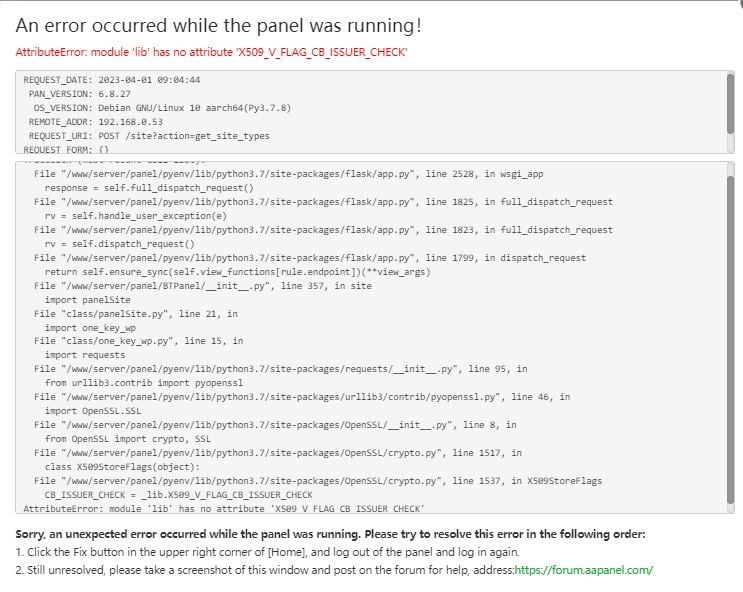Click the bold "Sorry, an unexpected error" text

[330, 534]
